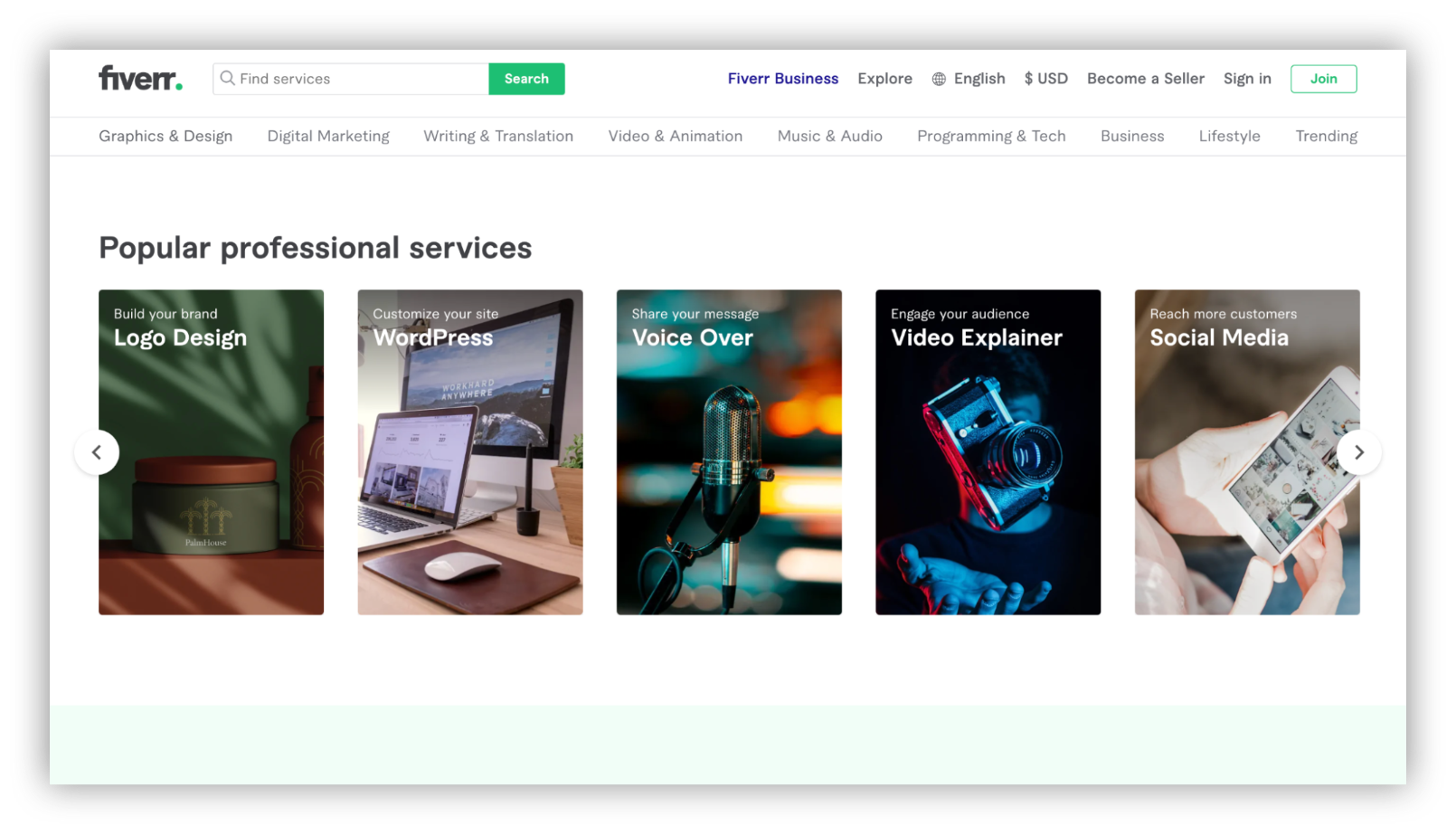Screen dimensions: 1456x835
Task: Change the $ USD currency
Action: point(1045,79)
